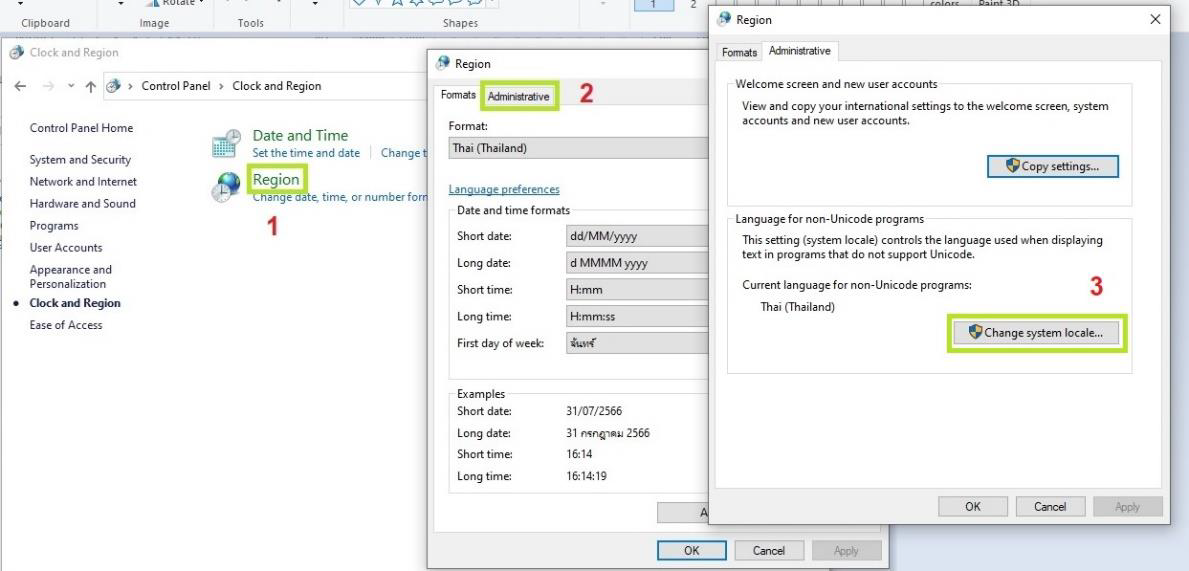Open the Language preferences link
This screenshot has width=1189, height=571.
tap(504, 189)
